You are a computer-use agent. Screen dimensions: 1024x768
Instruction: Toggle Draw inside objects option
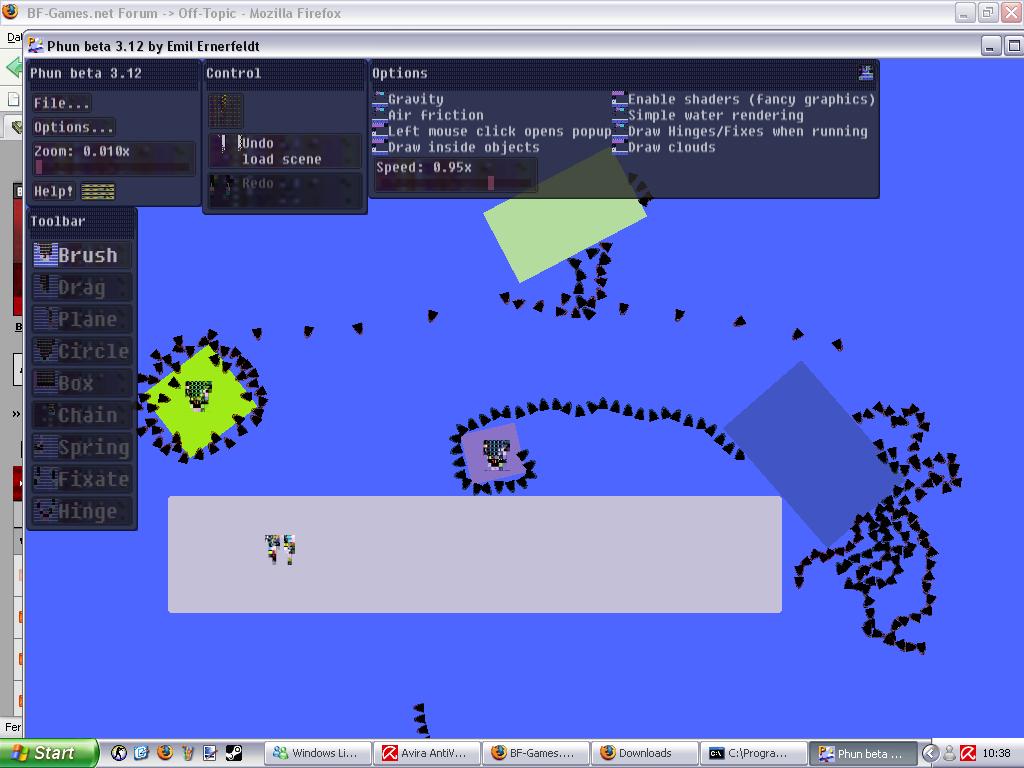[456, 147]
